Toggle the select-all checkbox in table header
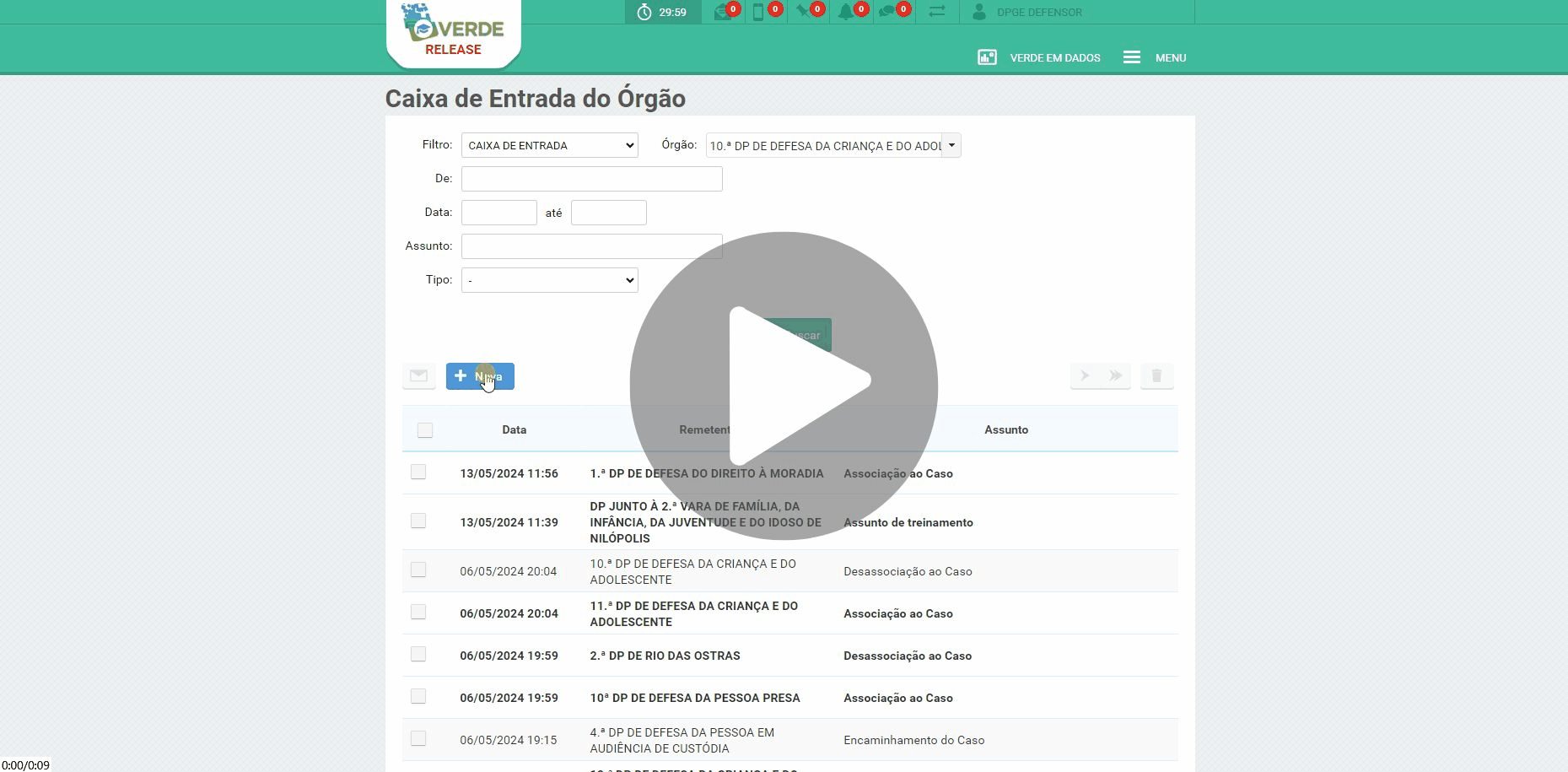1568x772 pixels. click(x=425, y=430)
